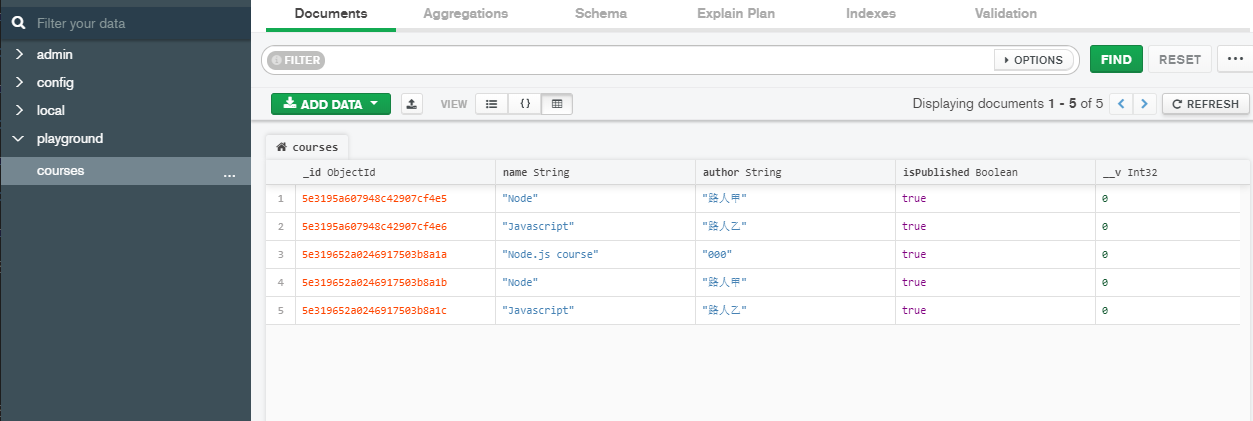
Task: Click the export collection icon button
Action: (x=412, y=104)
